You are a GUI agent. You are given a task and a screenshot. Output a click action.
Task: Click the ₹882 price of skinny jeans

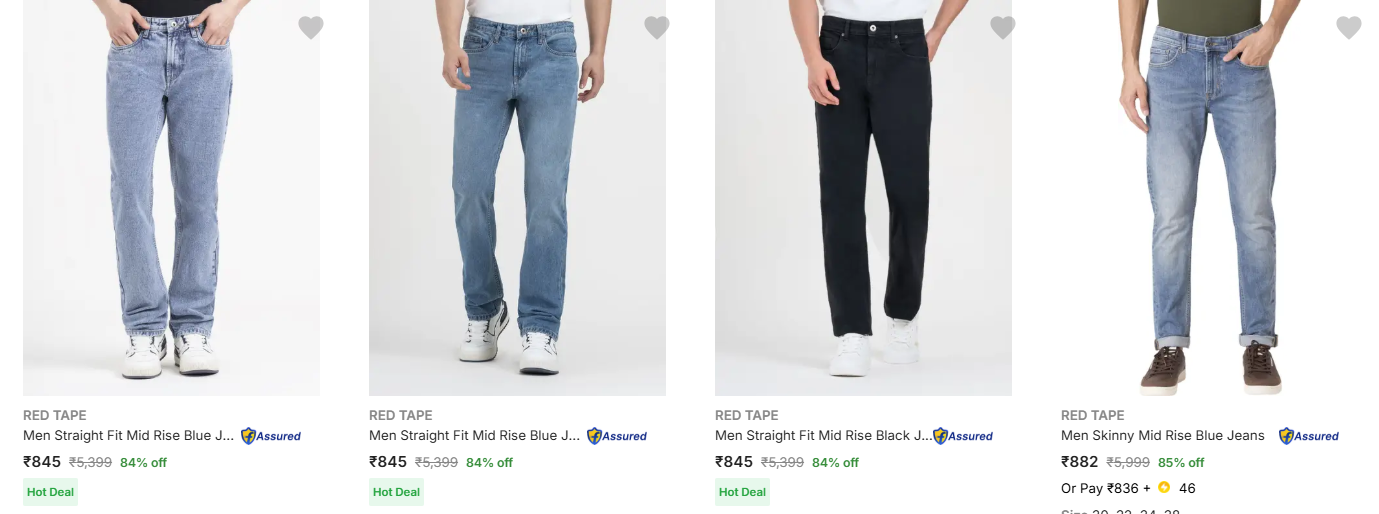(1079, 462)
